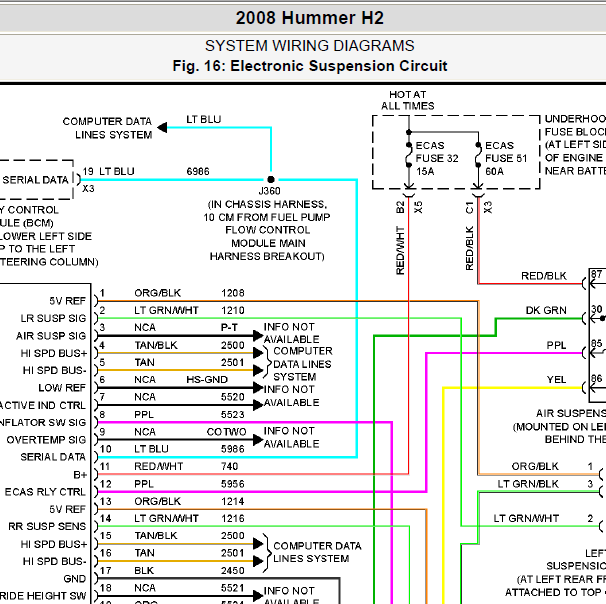
Task: Click circuit label "HS-GND"
Action: tap(207, 379)
